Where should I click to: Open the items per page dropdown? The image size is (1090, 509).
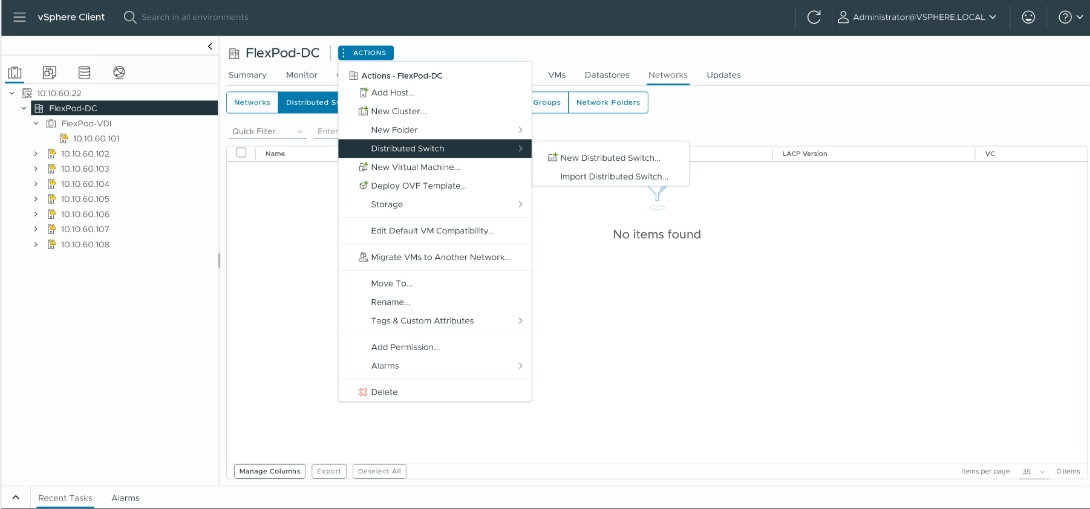click(1033, 471)
